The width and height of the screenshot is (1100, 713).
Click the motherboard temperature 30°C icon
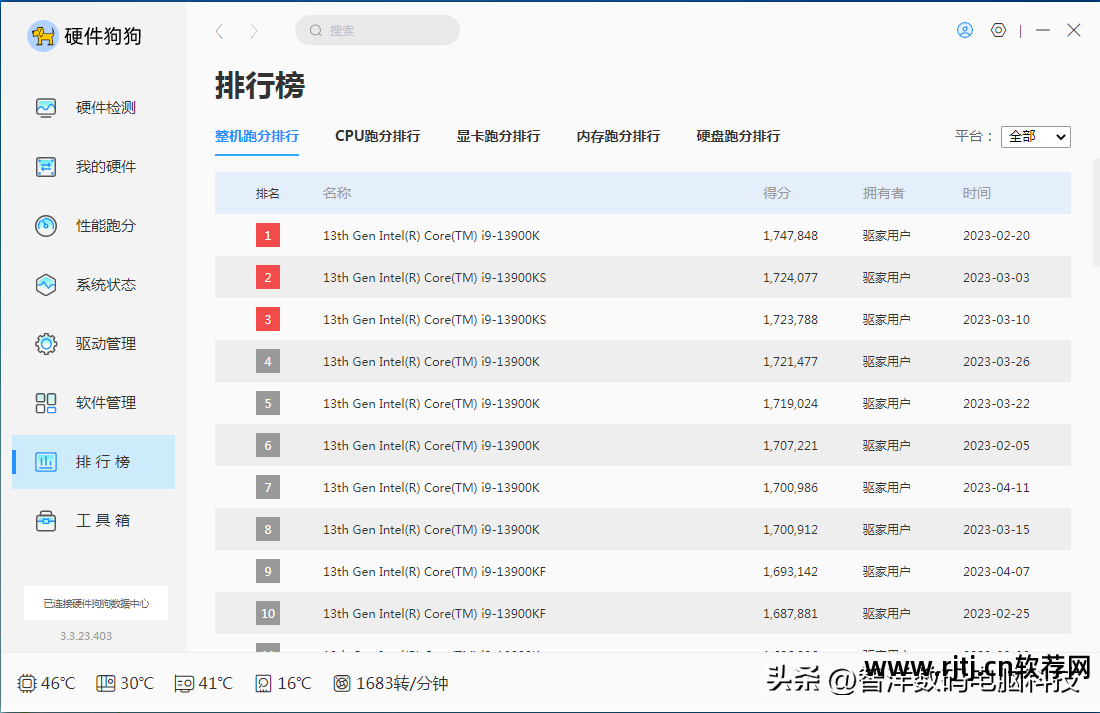[x=105, y=683]
